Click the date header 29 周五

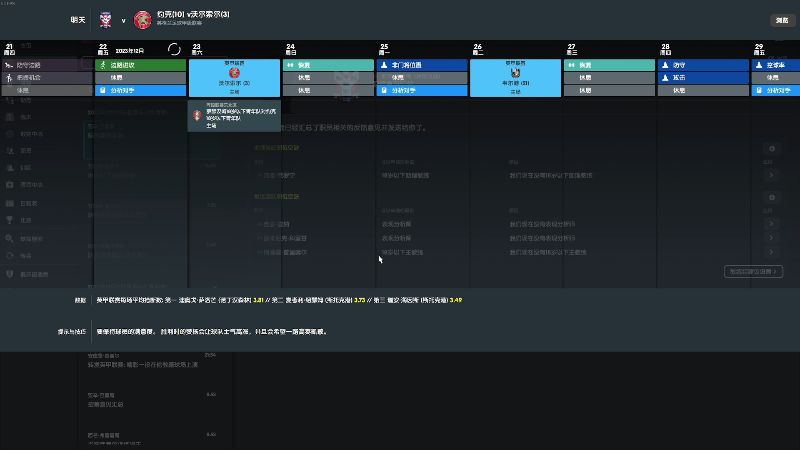[759, 49]
